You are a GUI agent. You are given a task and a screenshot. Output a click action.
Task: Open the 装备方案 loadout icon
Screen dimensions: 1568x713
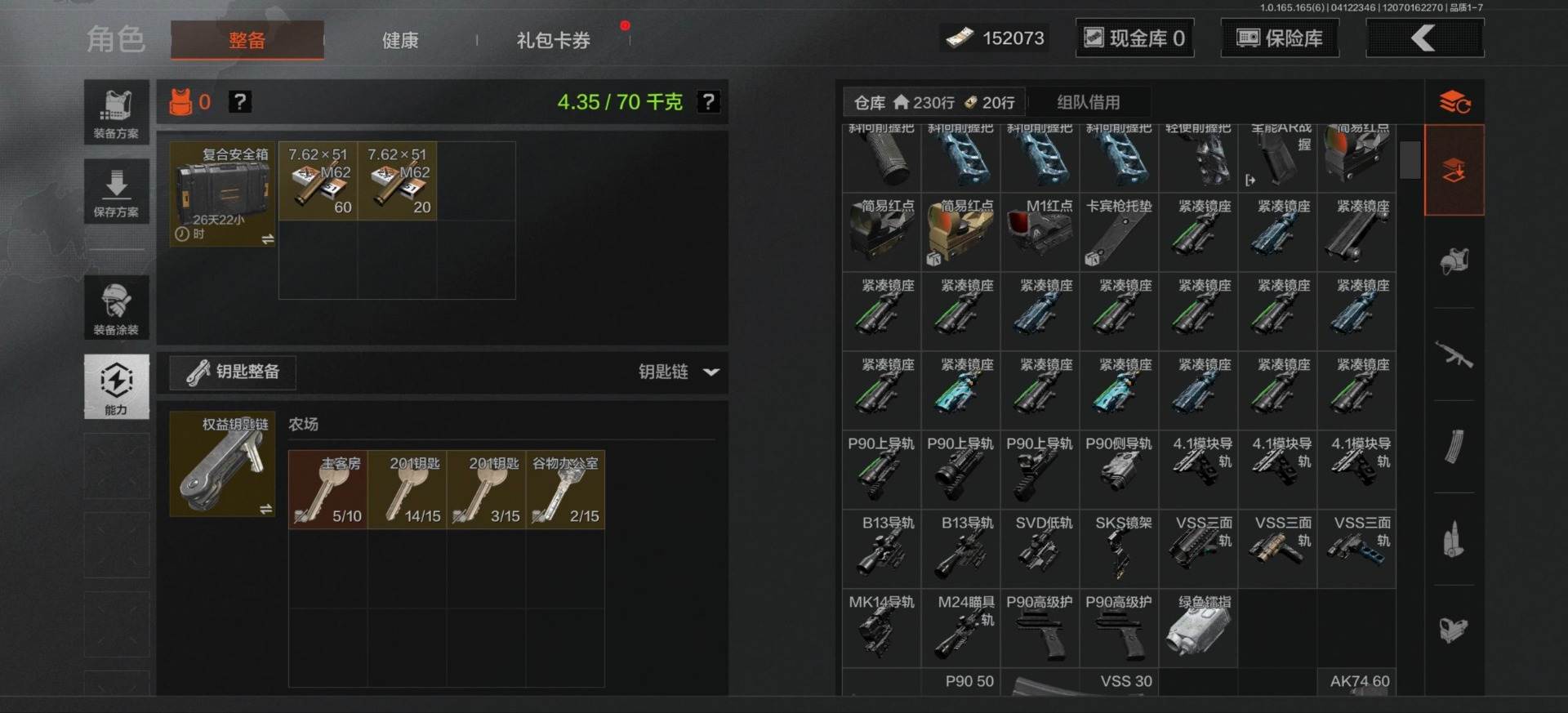tap(116, 112)
